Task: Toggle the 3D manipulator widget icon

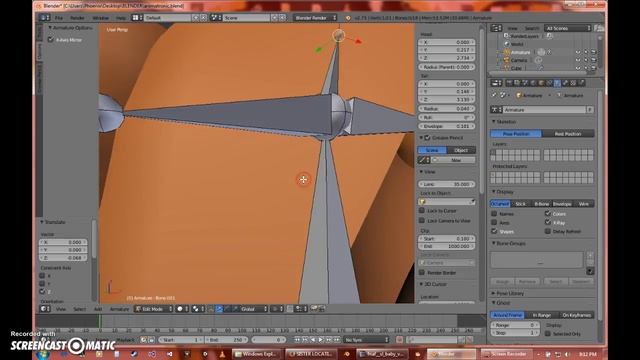Action: click(x=211, y=309)
